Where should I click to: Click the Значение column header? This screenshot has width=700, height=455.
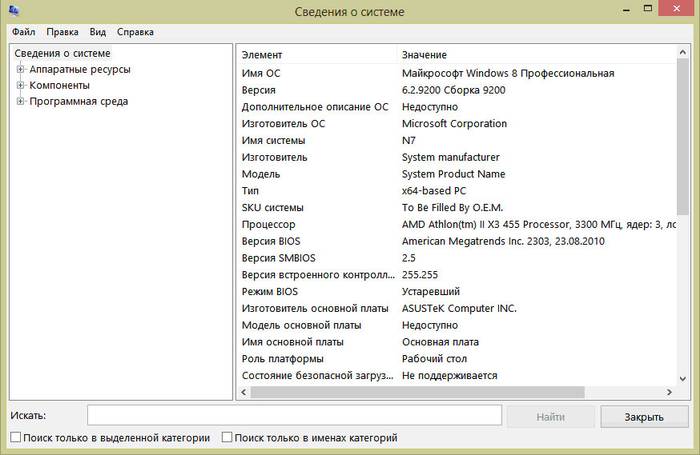coord(537,55)
